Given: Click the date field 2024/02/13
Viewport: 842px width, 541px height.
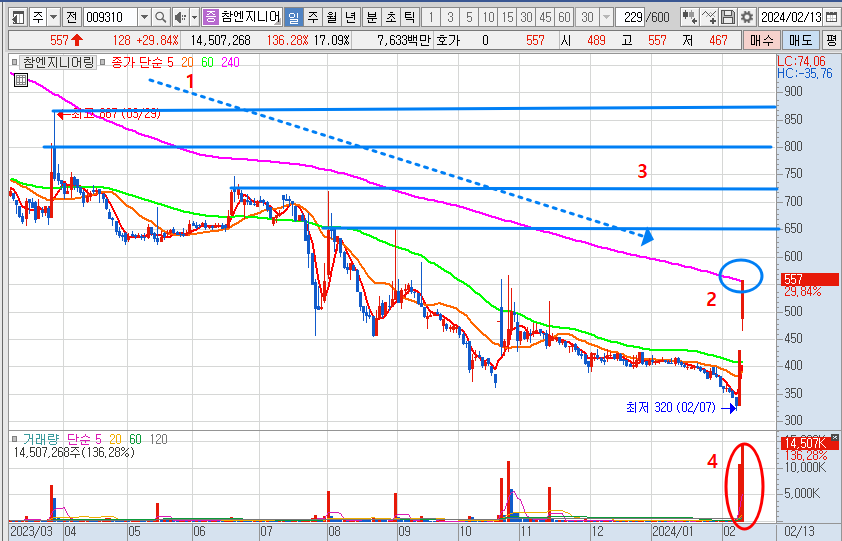Looking at the screenshot, I should point(791,17).
